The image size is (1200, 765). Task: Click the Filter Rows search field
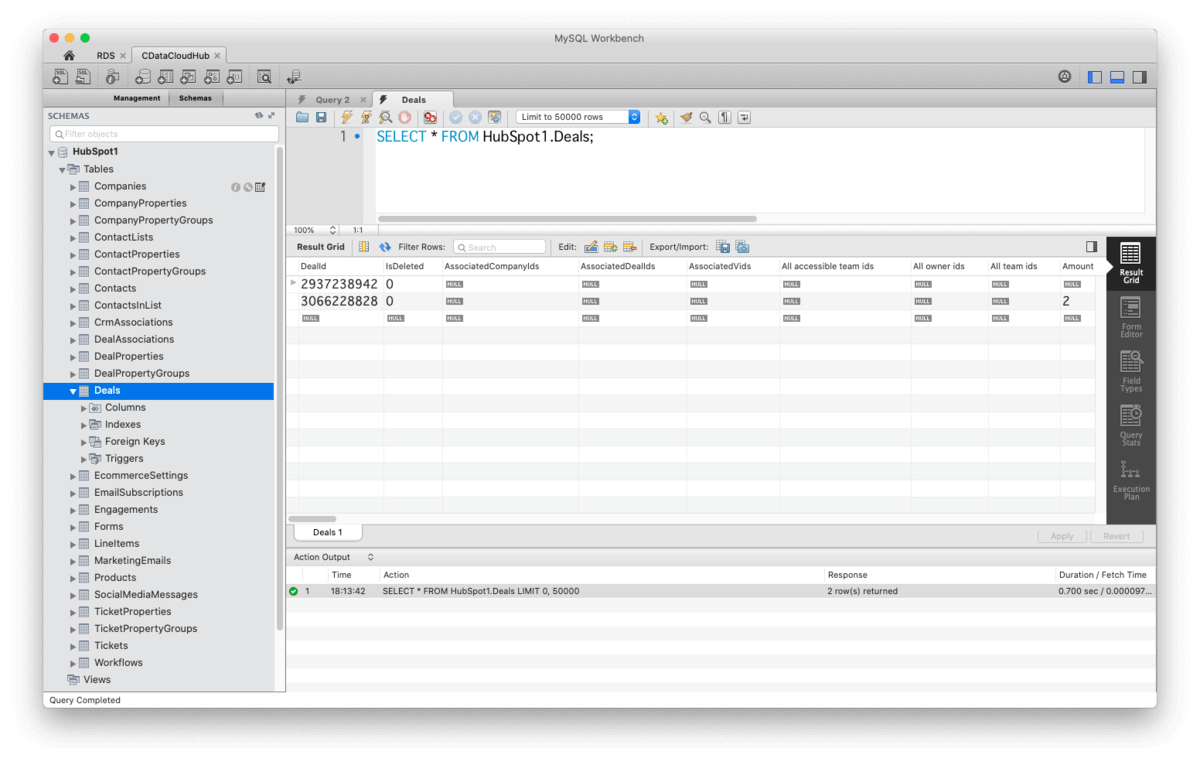pyautogui.click(x=500, y=247)
